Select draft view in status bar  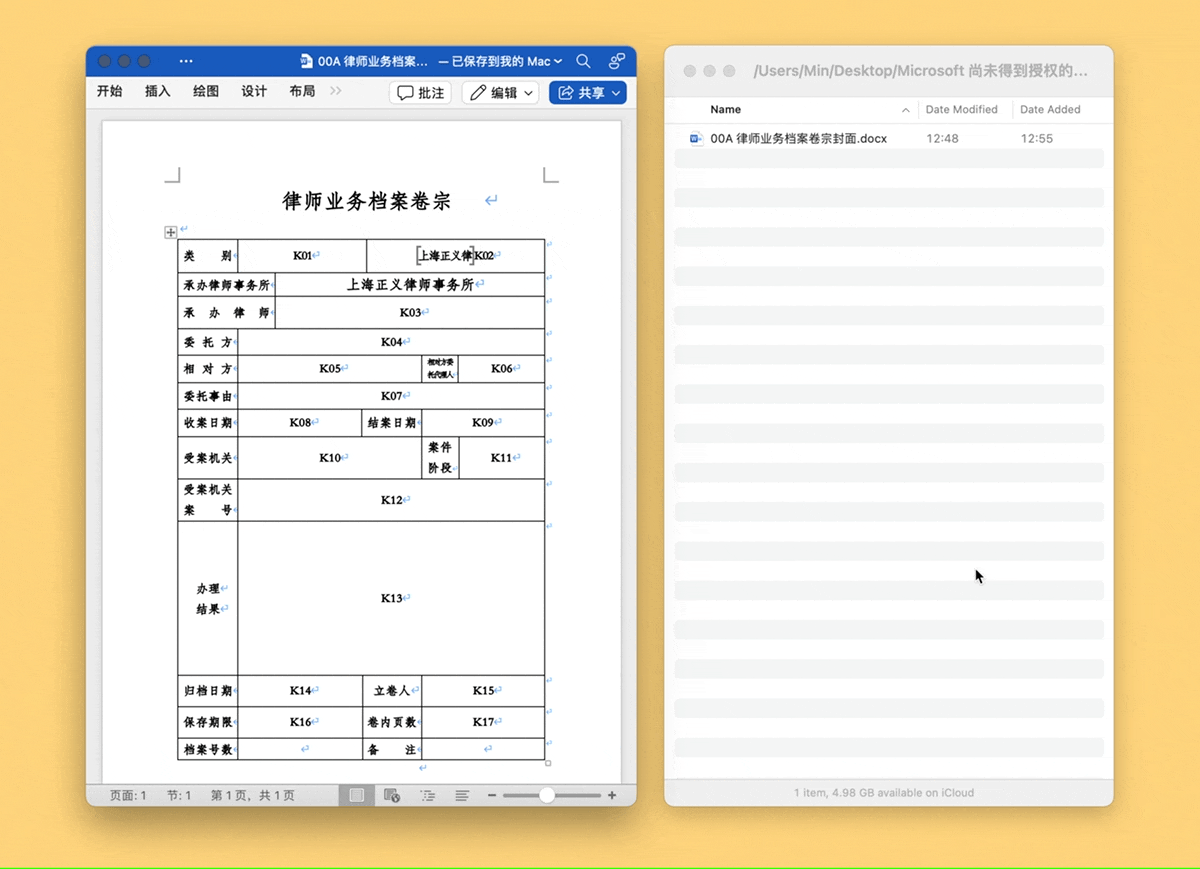(462, 795)
